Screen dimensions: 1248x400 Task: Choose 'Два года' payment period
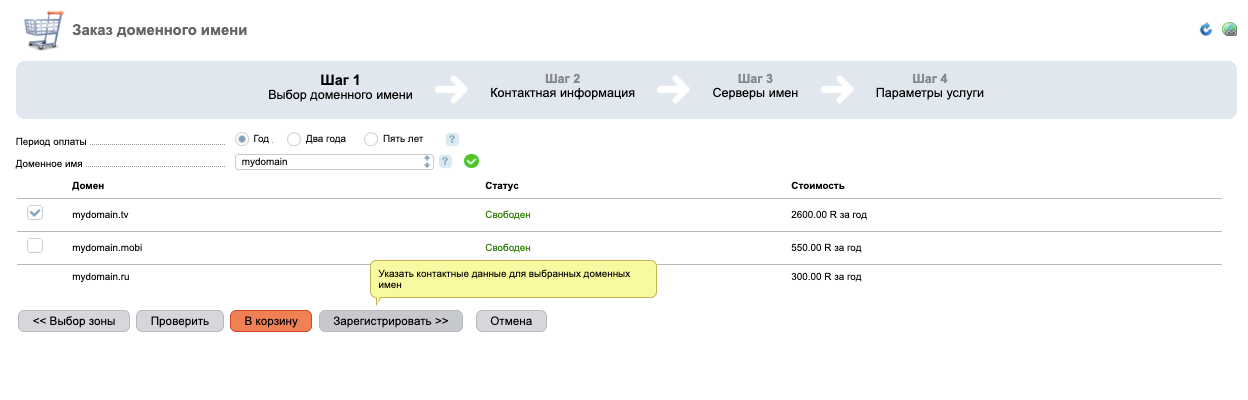(294, 139)
